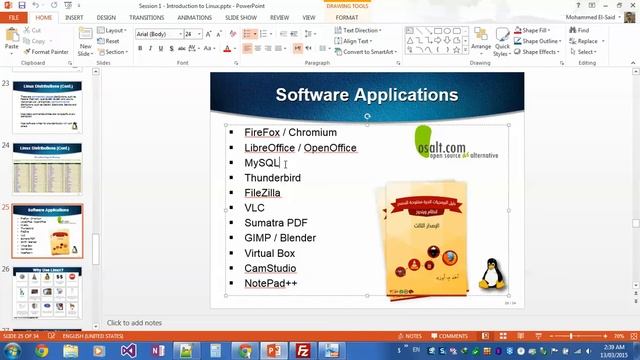The image size is (640, 360).
Task: Switch to the DESIGN tab
Action: 106,18
